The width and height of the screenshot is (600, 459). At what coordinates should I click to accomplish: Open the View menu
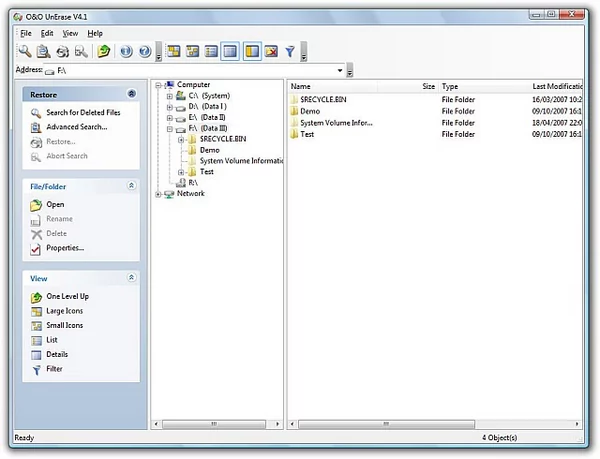click(70, 33)
